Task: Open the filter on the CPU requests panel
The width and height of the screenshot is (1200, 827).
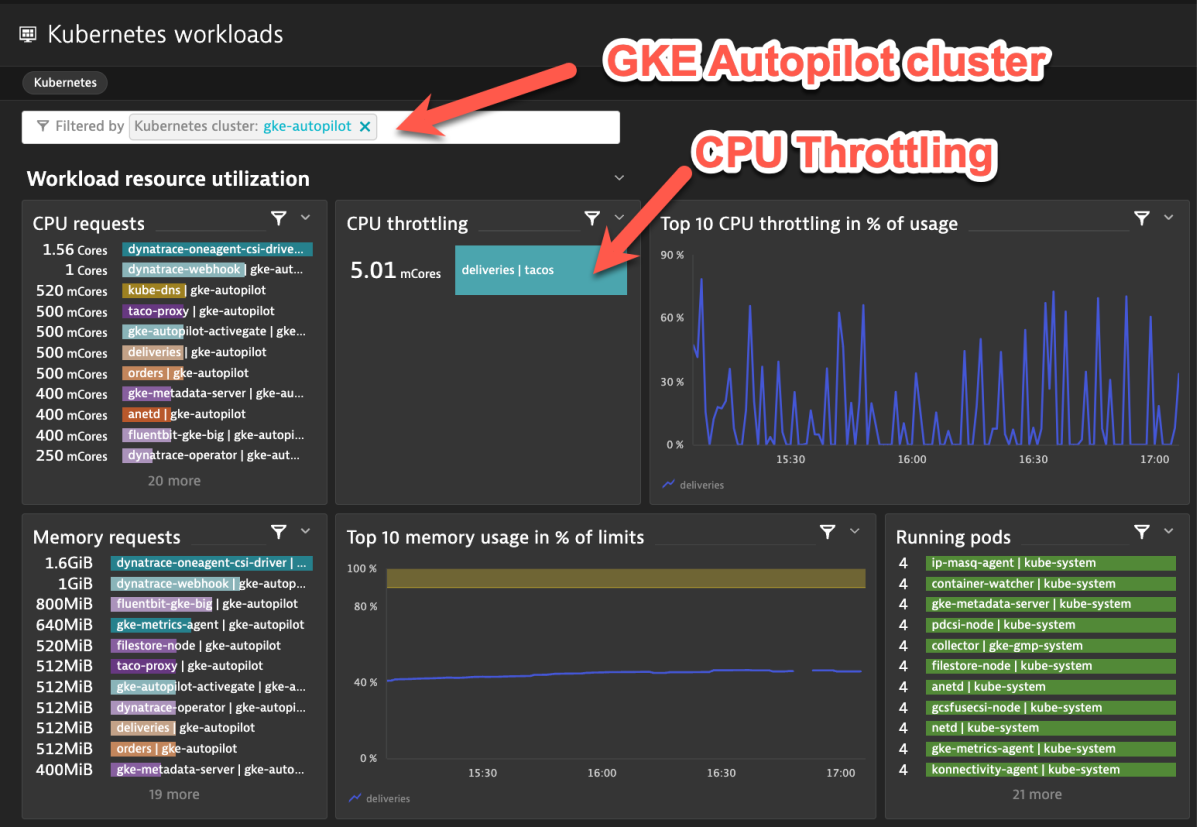Action: click(279, 217)
